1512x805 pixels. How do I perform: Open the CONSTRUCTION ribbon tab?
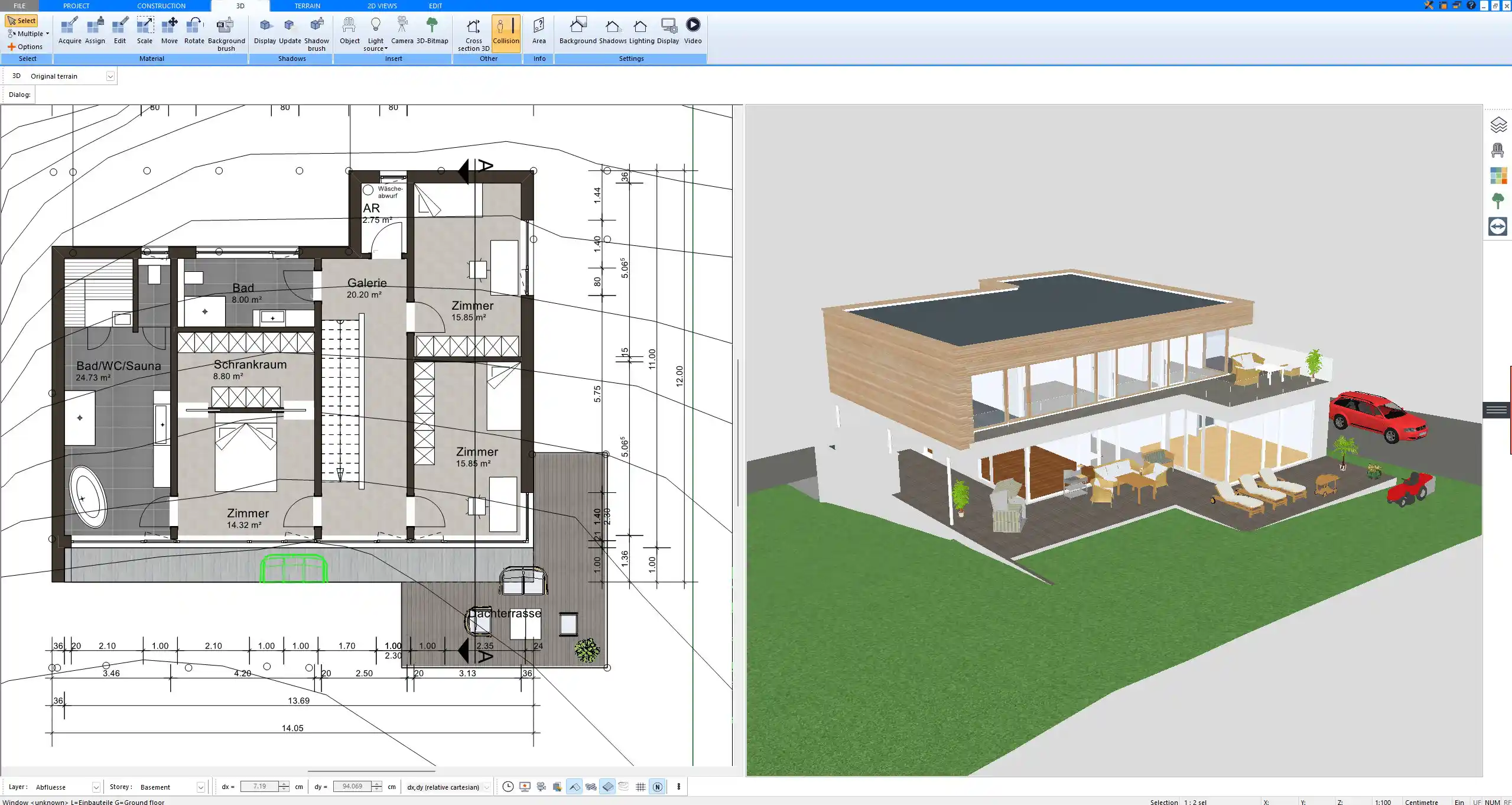[161, 5]
